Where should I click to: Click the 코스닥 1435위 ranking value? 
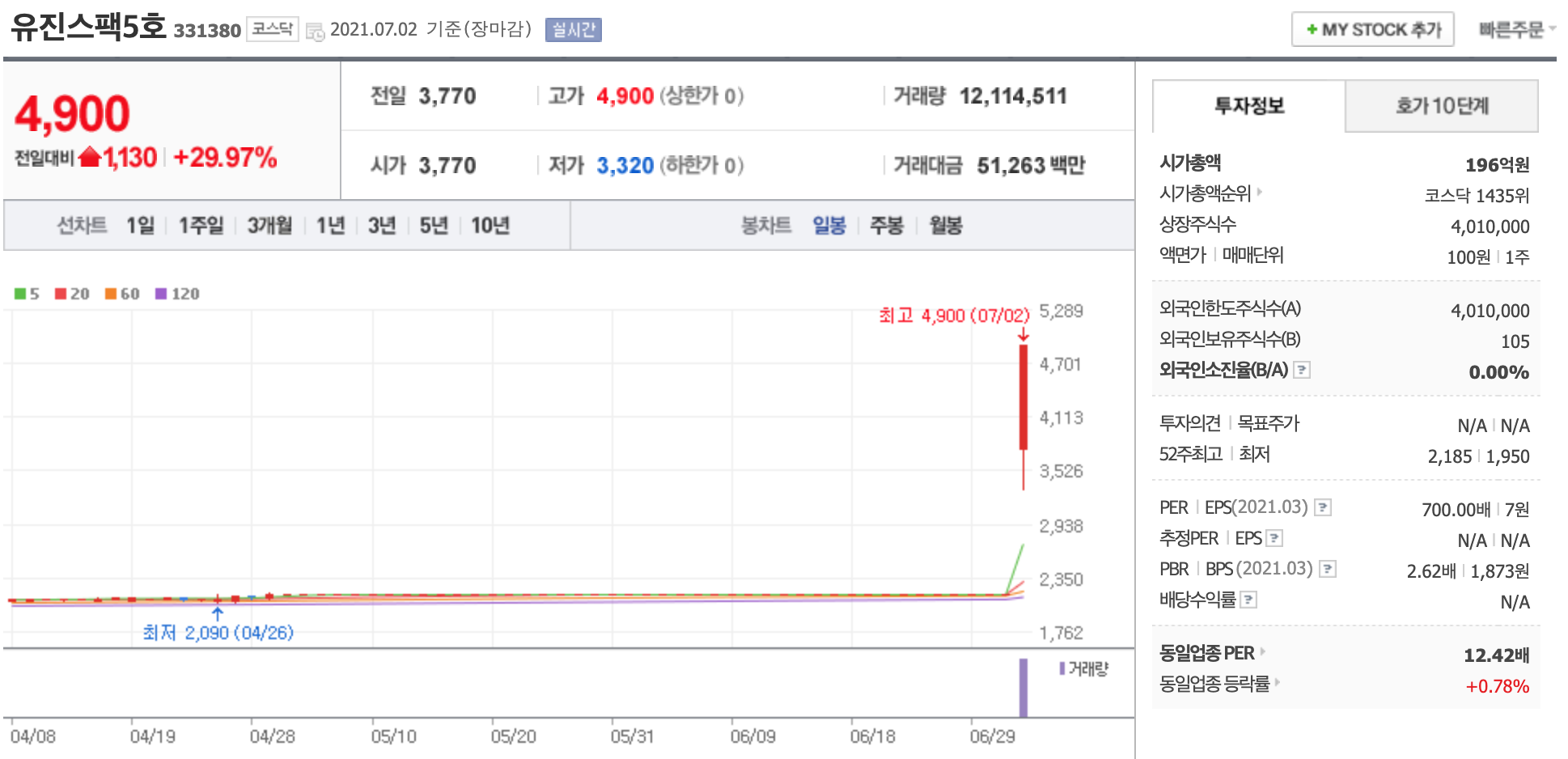(1477, 196)
